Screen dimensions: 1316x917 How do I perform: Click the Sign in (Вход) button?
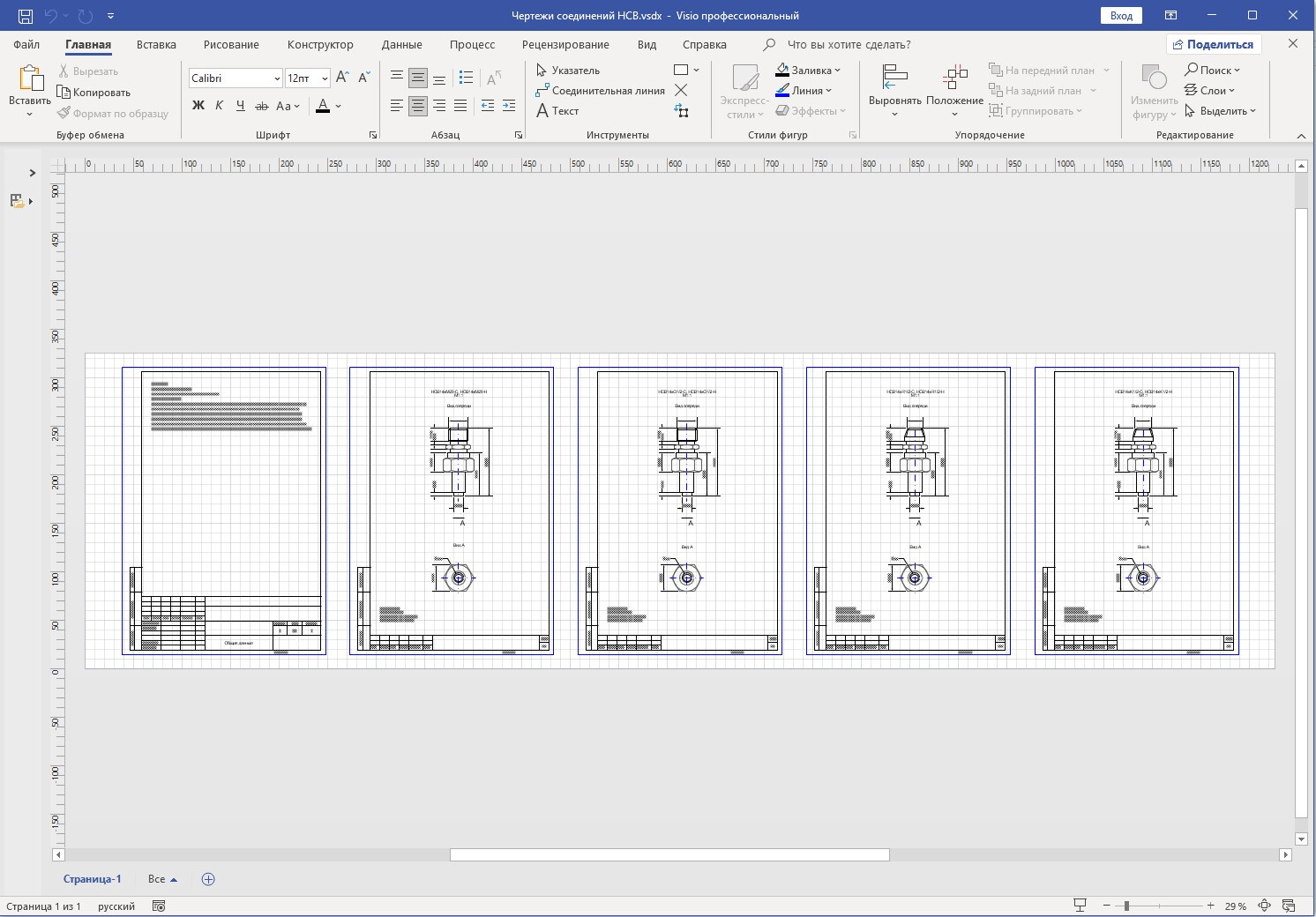coord(1121,15)
